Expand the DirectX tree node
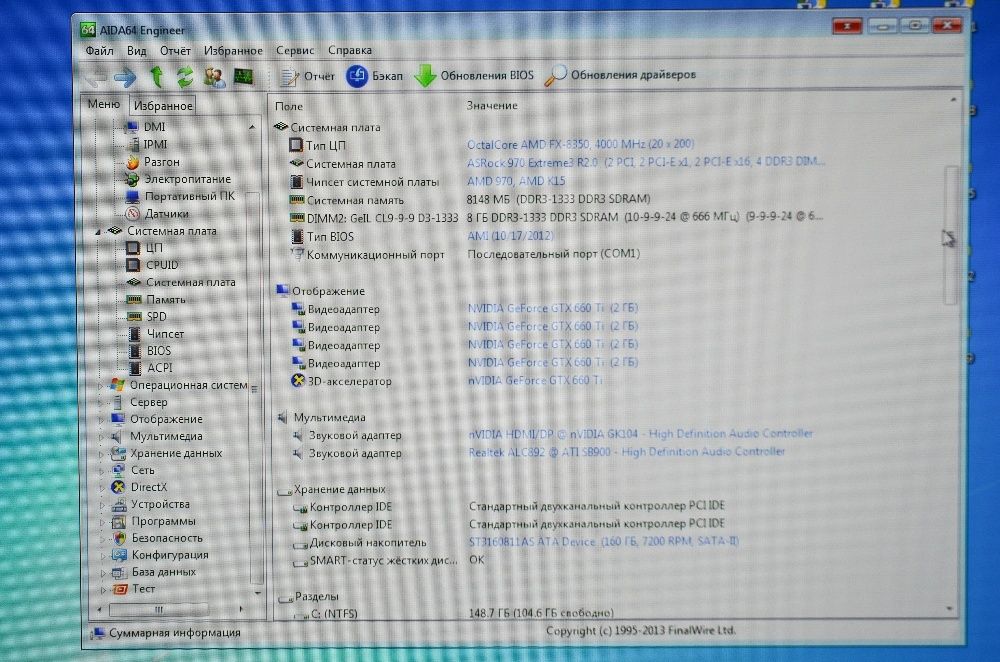 pos(101,488)
